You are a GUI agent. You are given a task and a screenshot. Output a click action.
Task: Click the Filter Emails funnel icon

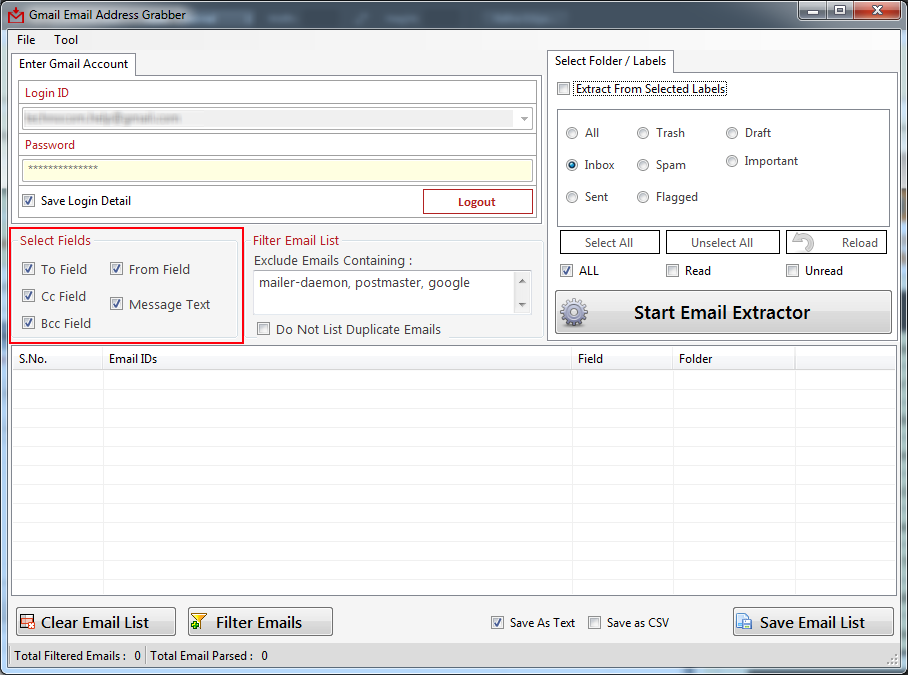point(199,622)
